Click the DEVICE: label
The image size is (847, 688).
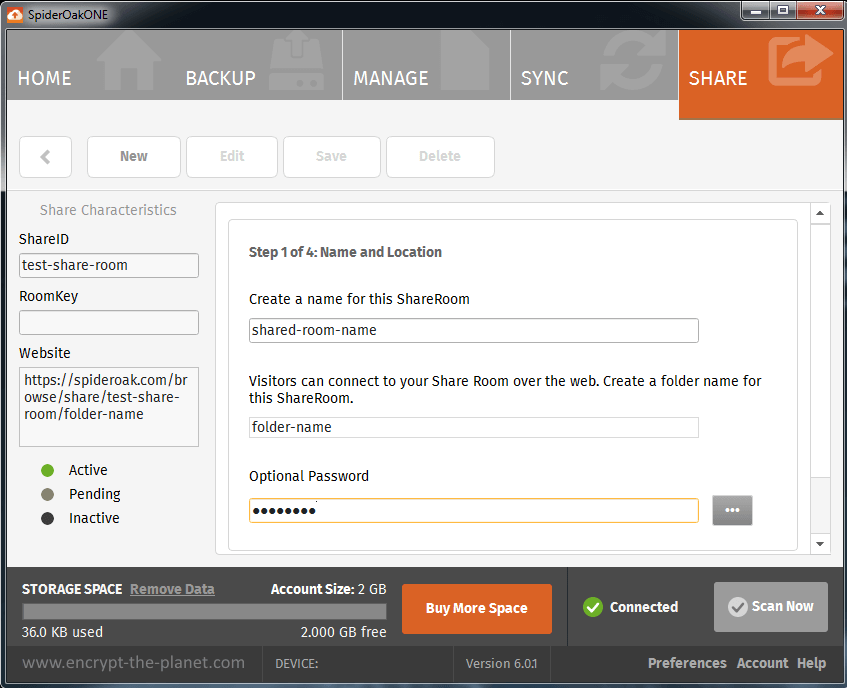297,664
